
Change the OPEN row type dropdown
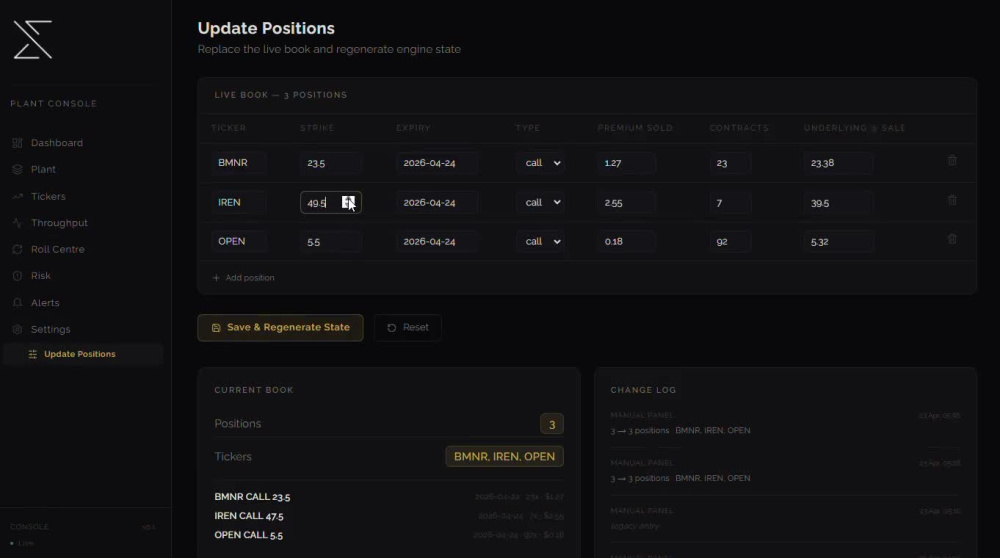[x=541, y=242]
